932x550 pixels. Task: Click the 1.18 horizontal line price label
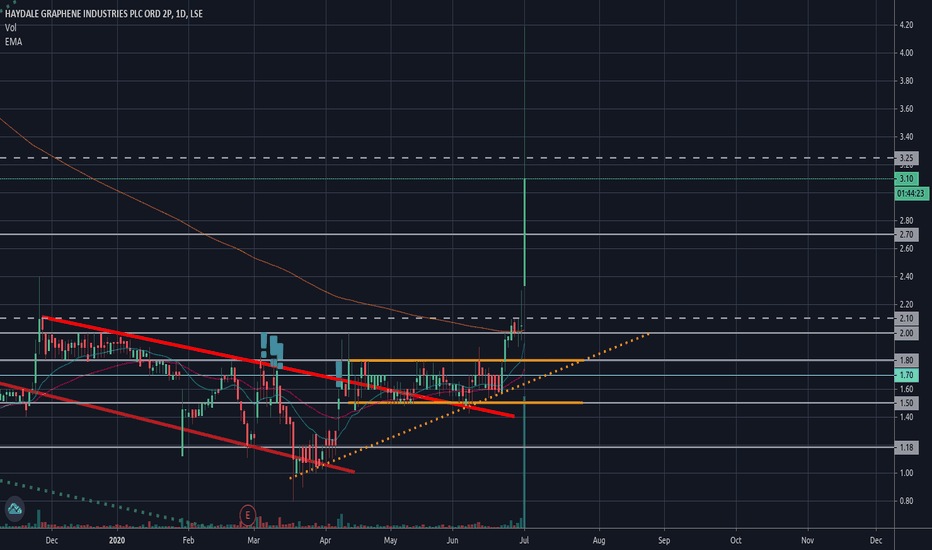[906, 447]
